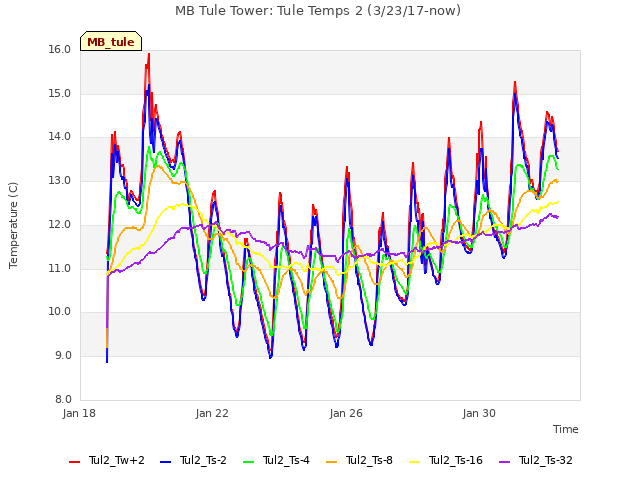This screenshot has width=640, height=480.
Task: Click the 13.0 y-axis tick label
Action: point(60,180)
